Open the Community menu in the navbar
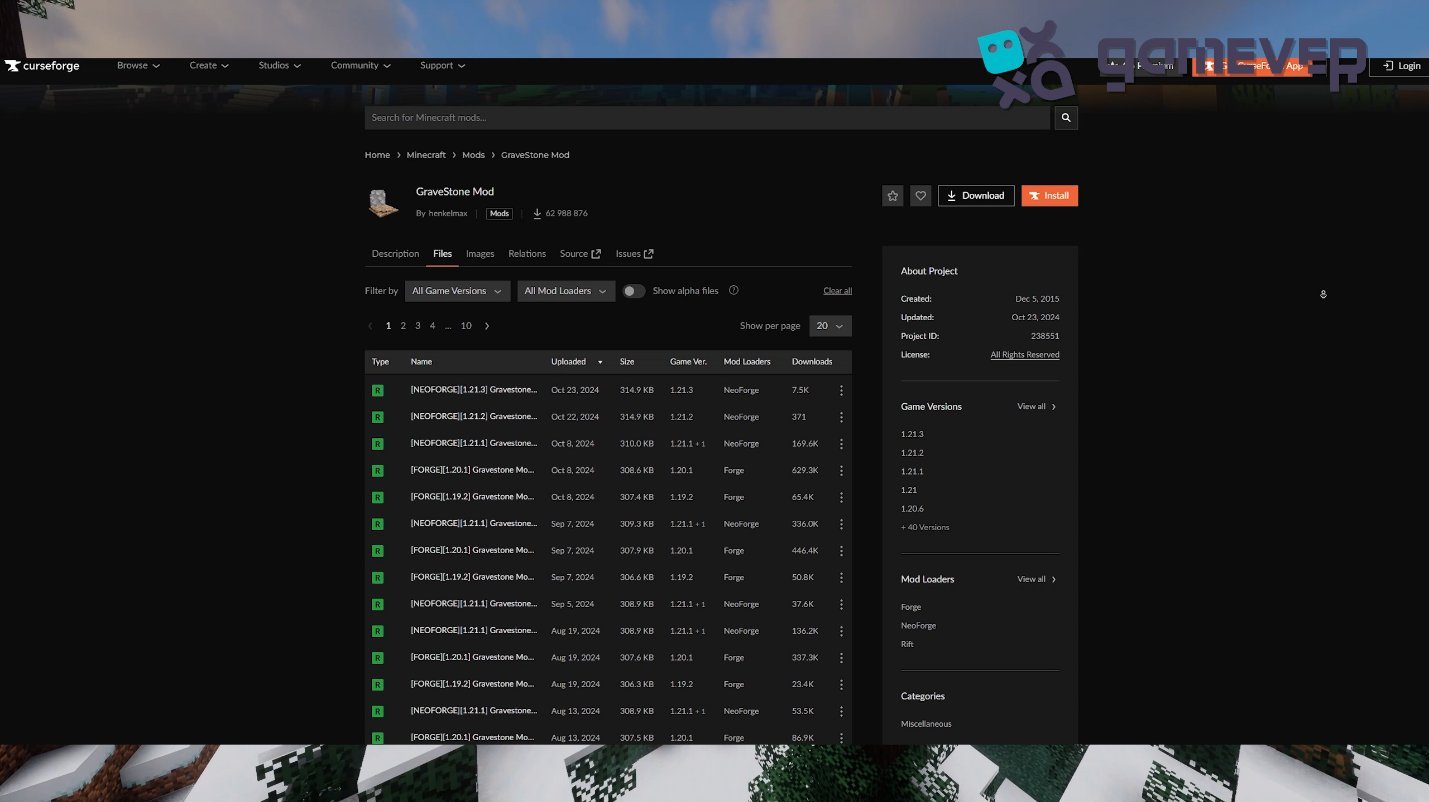 pos(359,65)
